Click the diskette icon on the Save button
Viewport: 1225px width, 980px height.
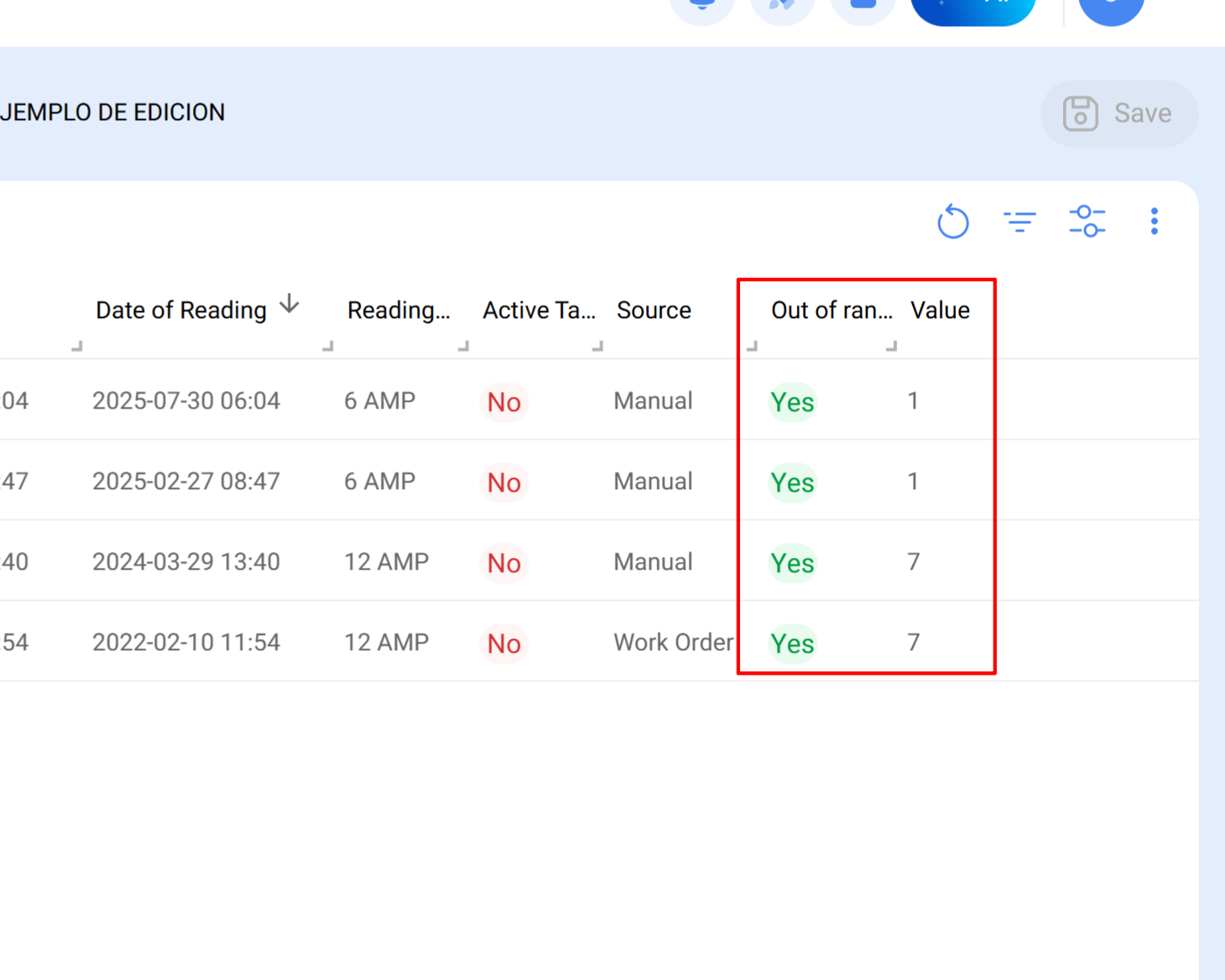point(1082,112)
